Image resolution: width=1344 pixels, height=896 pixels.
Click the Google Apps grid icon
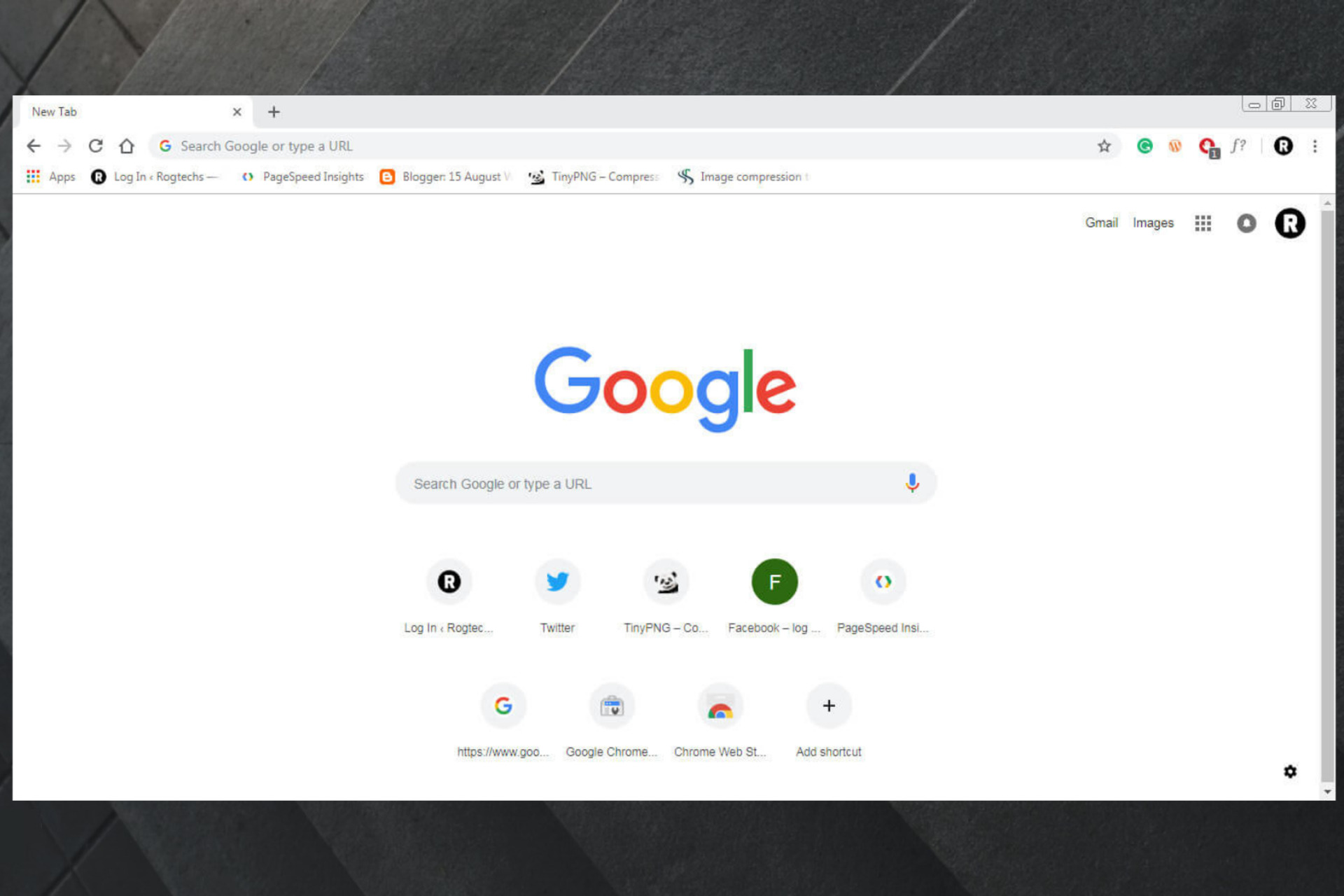[x=1203, y=222]
